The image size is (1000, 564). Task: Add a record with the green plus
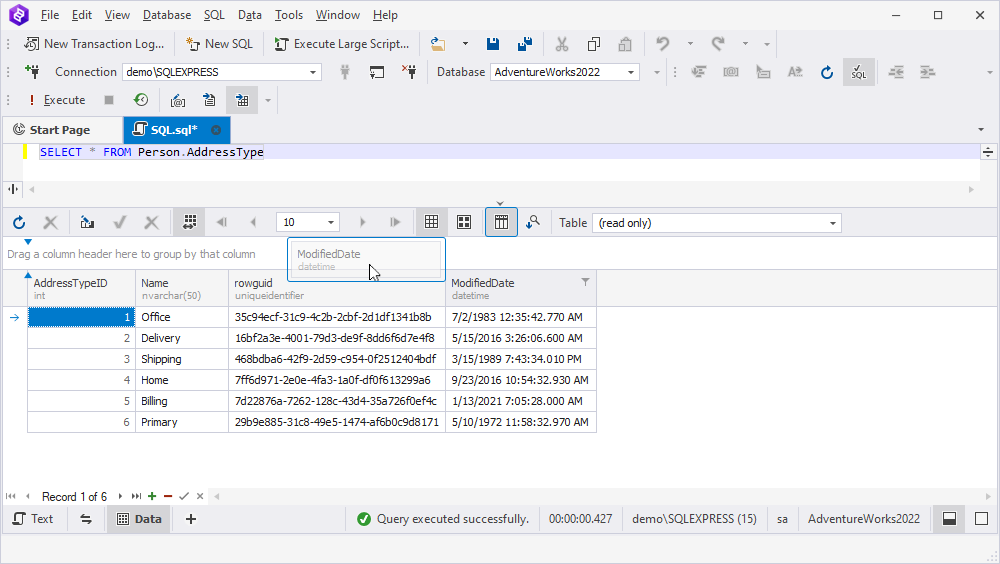pos(152,496)
